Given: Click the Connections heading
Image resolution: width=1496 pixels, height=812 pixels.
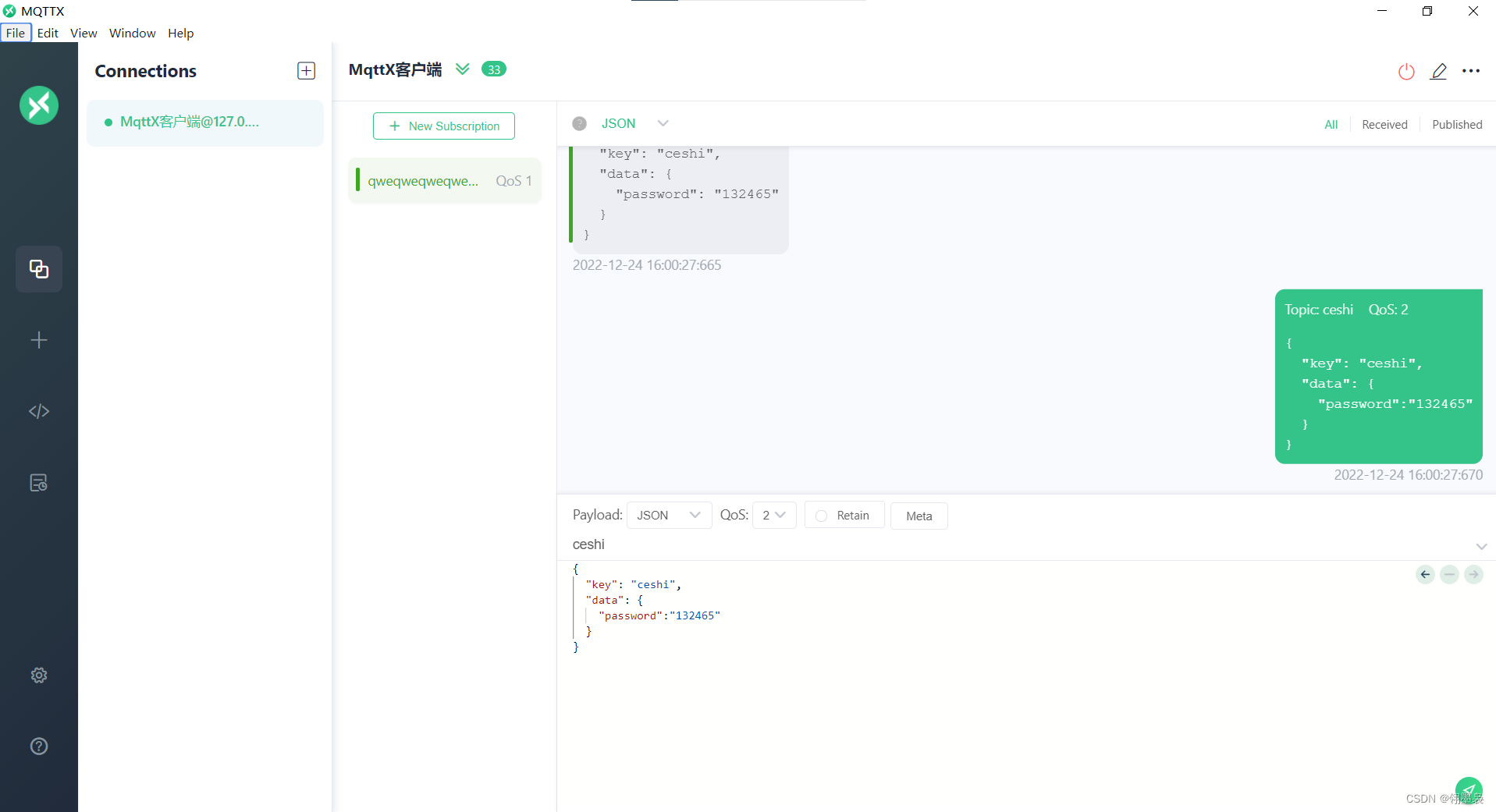Looking at the screenshot, I should pyautogui.click(x=145, y=71).
